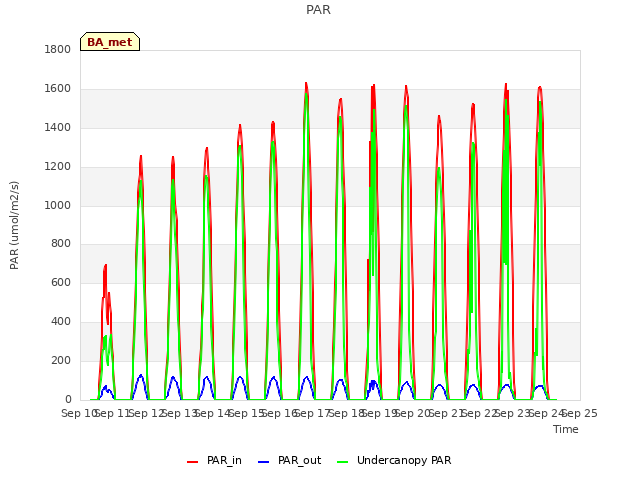Screen dimensions: 640x480
Task: Click the 1200 y-axis tick label
Action: pyautogui.click(x=58, y=167)
